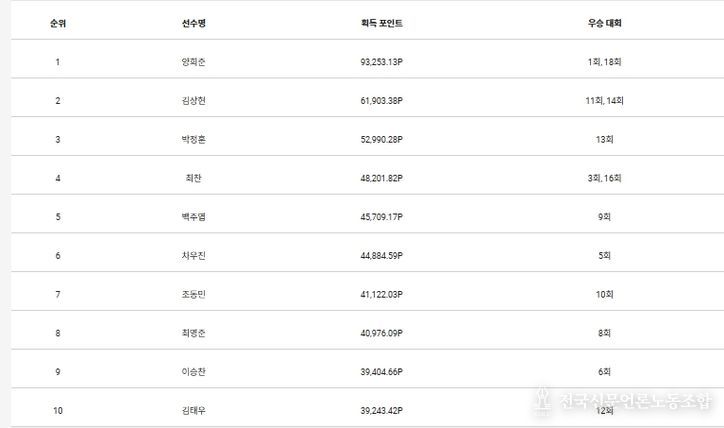The height and width of the screenshot is (428, 724).
Task: Click the 순위 column header
Action: click(58, 23)
